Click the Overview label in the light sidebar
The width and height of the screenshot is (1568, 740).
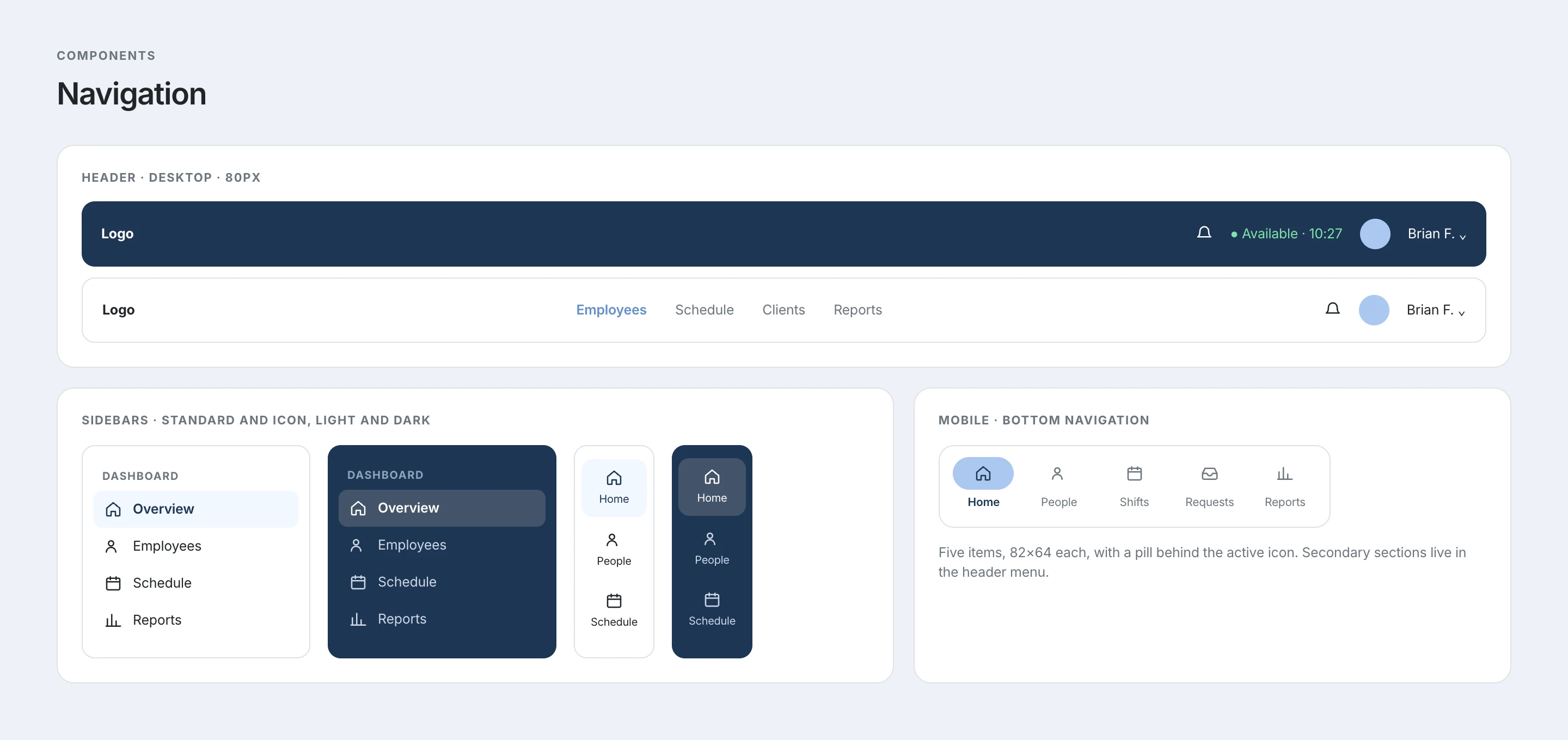coord(163,509)
